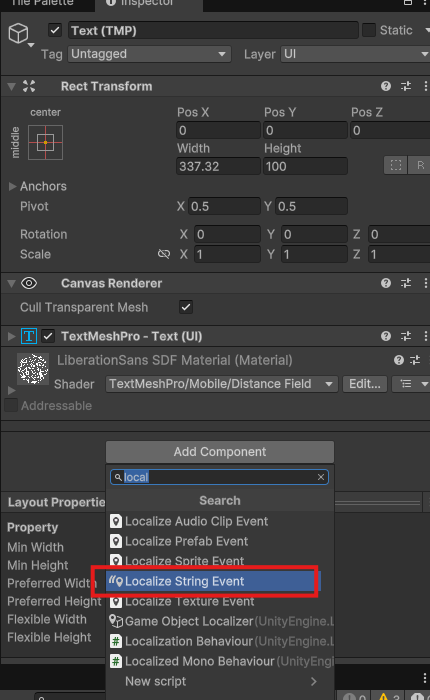Click the Rect Transform component icon

point(29,86)
